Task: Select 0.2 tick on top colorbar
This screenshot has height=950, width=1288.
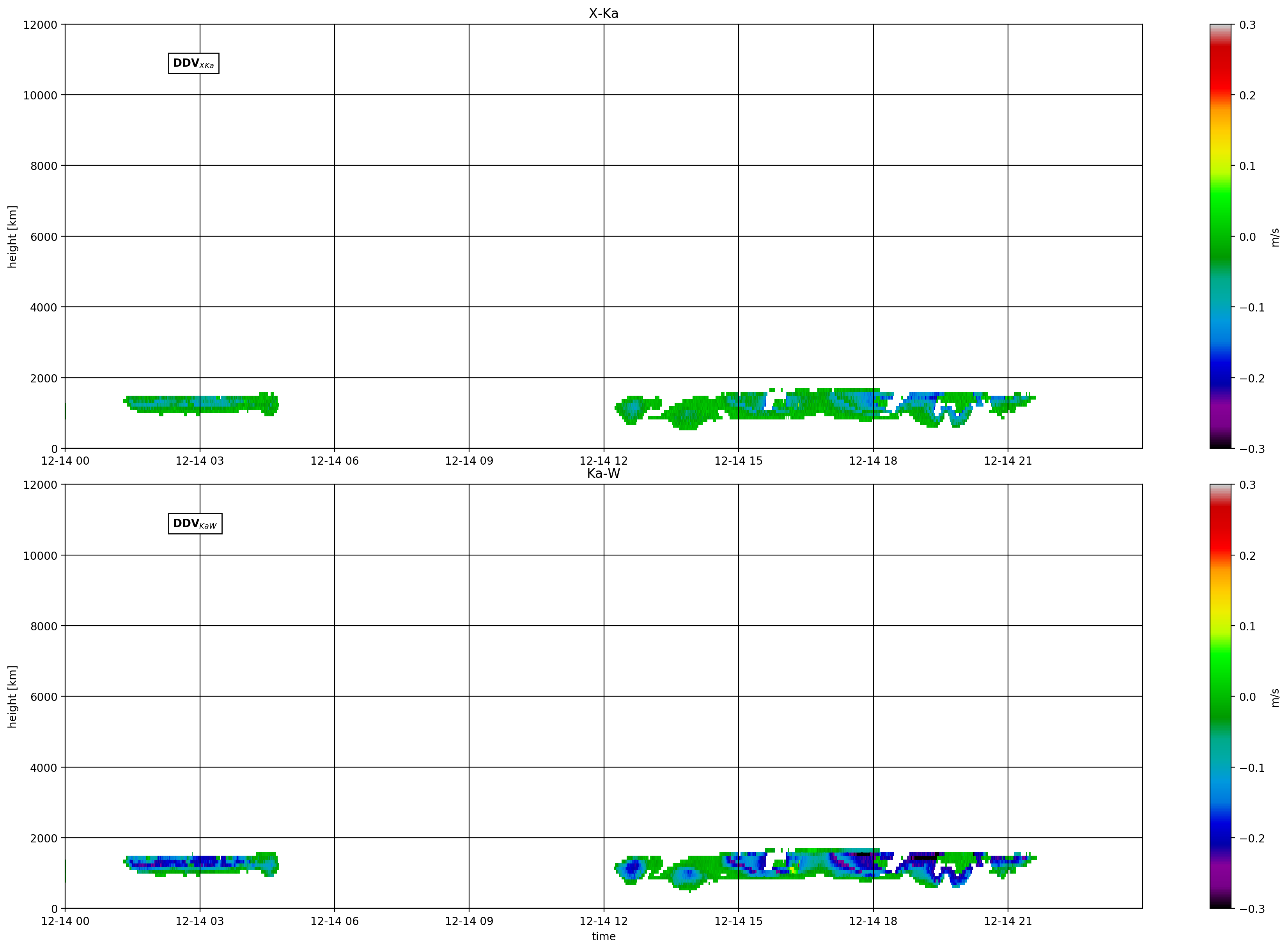Action: pos(1247,96)
